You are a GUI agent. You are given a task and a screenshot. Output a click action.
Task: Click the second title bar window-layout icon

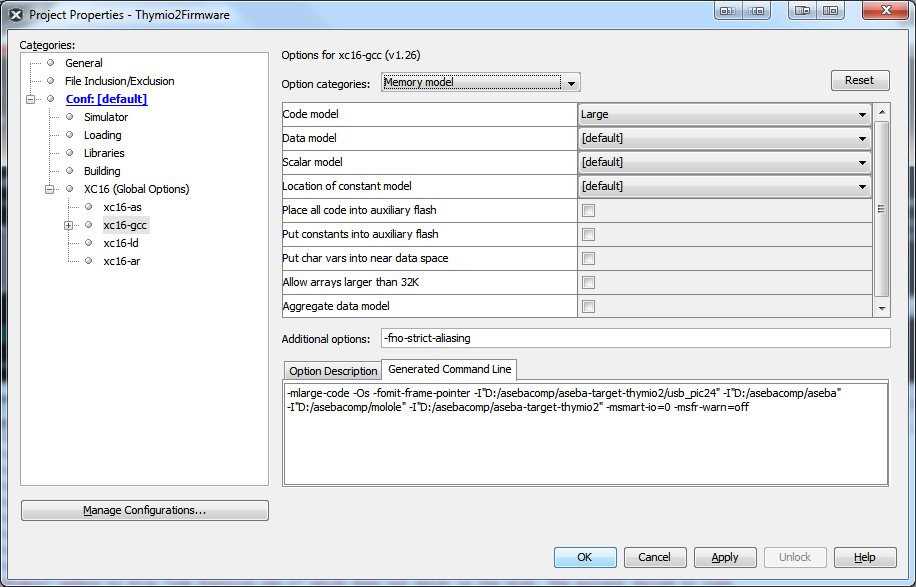(x=757, y=11)
